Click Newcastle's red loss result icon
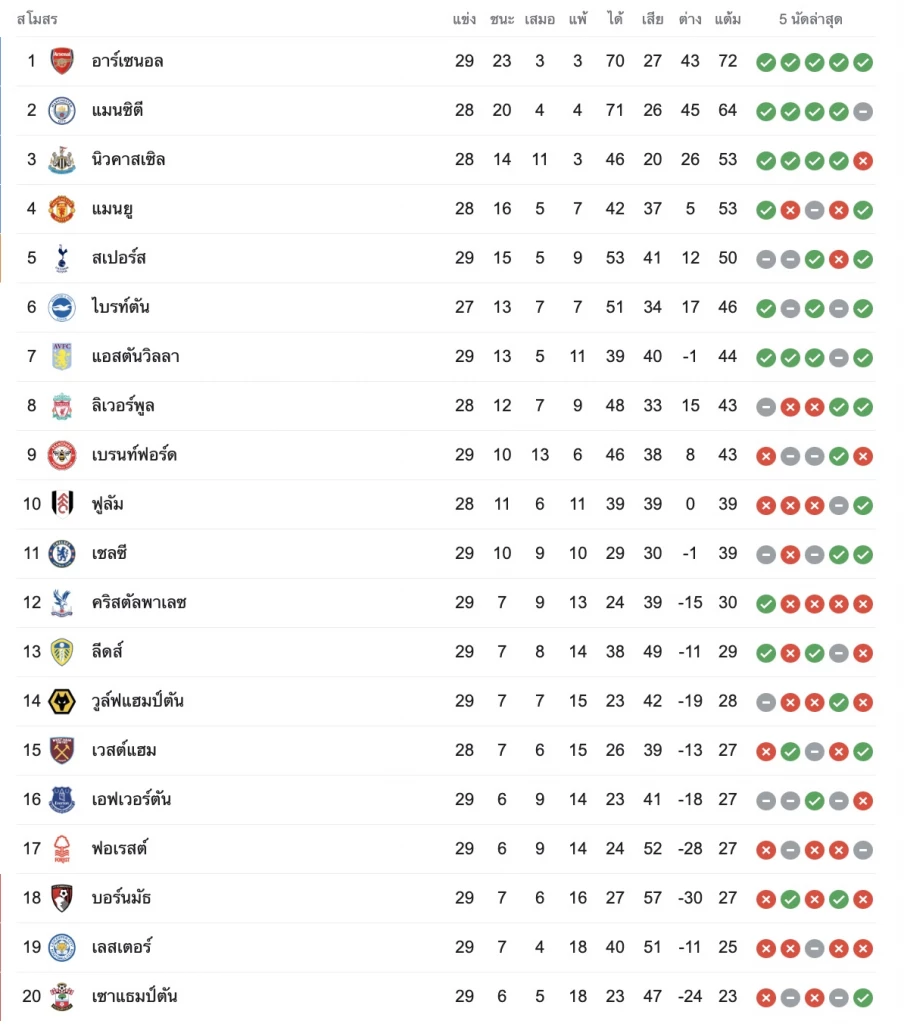Image resolution: width=904 pixels, height=1024 pixels. [863, 161]
